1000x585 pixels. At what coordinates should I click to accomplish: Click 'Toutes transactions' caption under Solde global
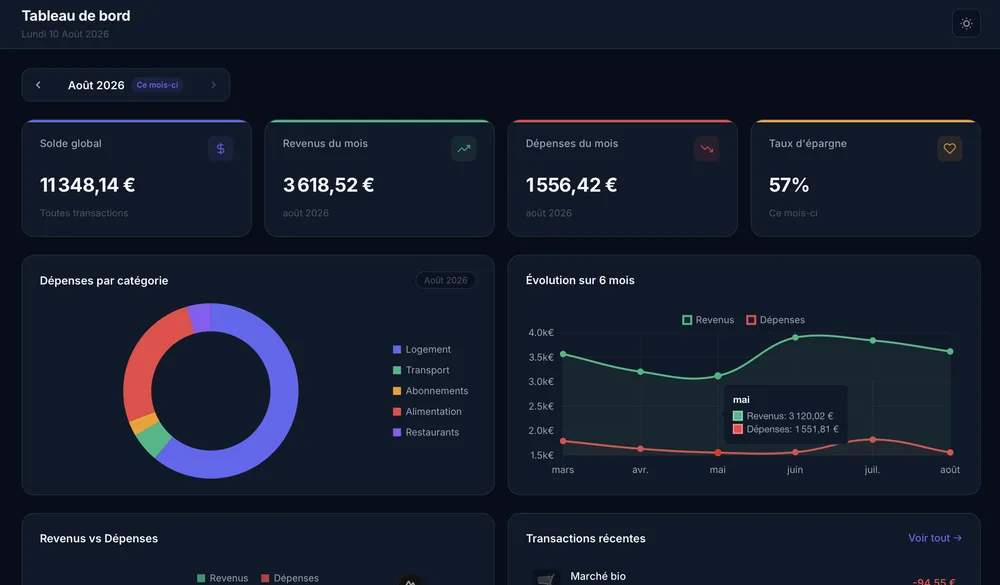point(84,213)
